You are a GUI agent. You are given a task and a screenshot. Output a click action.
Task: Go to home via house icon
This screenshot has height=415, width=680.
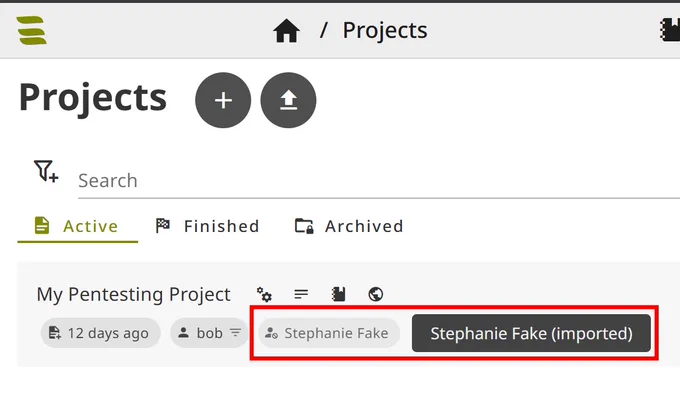click(x=286, y=31)
